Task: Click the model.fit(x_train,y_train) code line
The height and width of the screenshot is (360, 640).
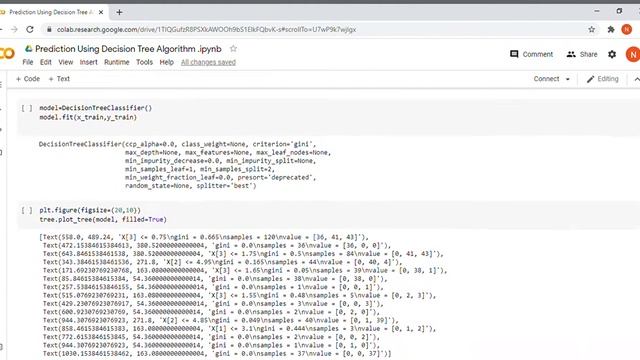Action: pos(88,117)
